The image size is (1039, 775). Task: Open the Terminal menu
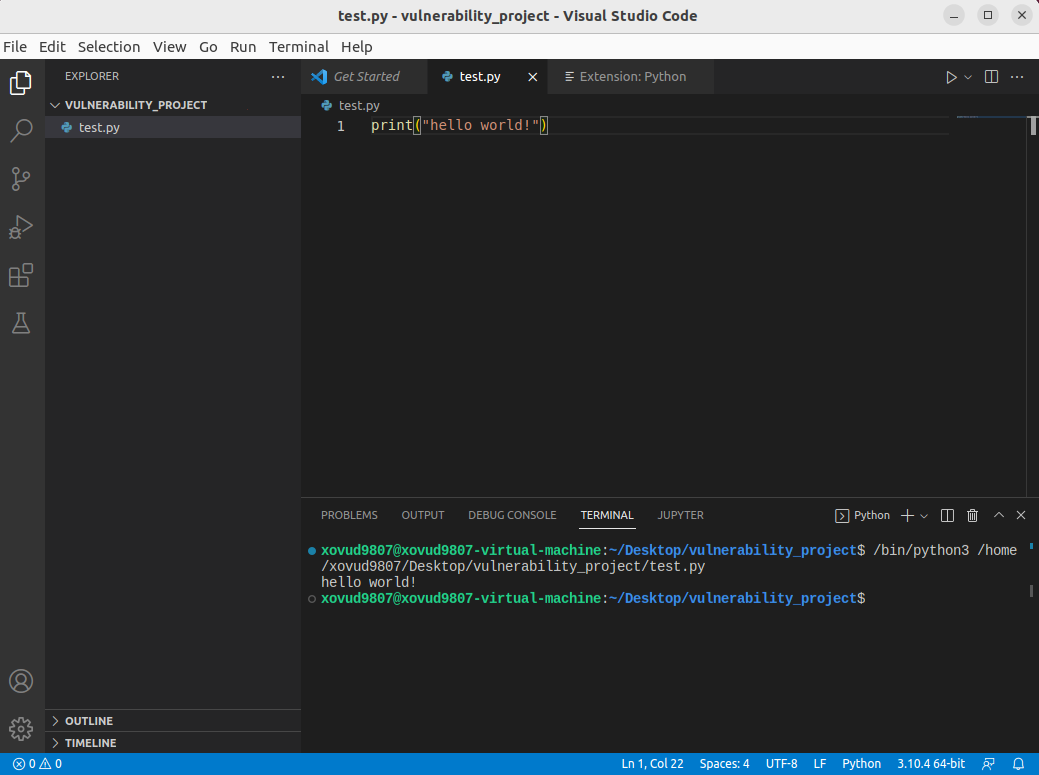coord(299,47)
